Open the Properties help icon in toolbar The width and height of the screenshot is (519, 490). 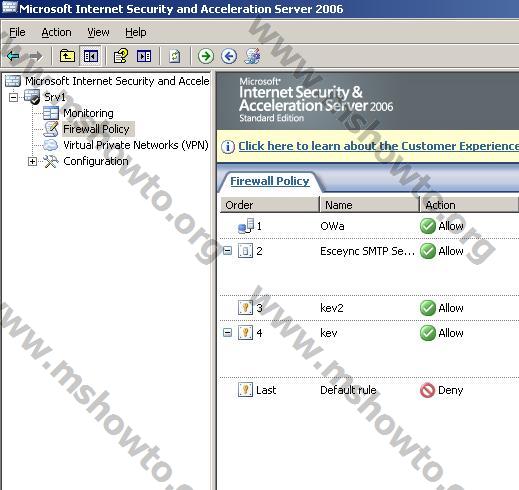(x=121, y=56)
